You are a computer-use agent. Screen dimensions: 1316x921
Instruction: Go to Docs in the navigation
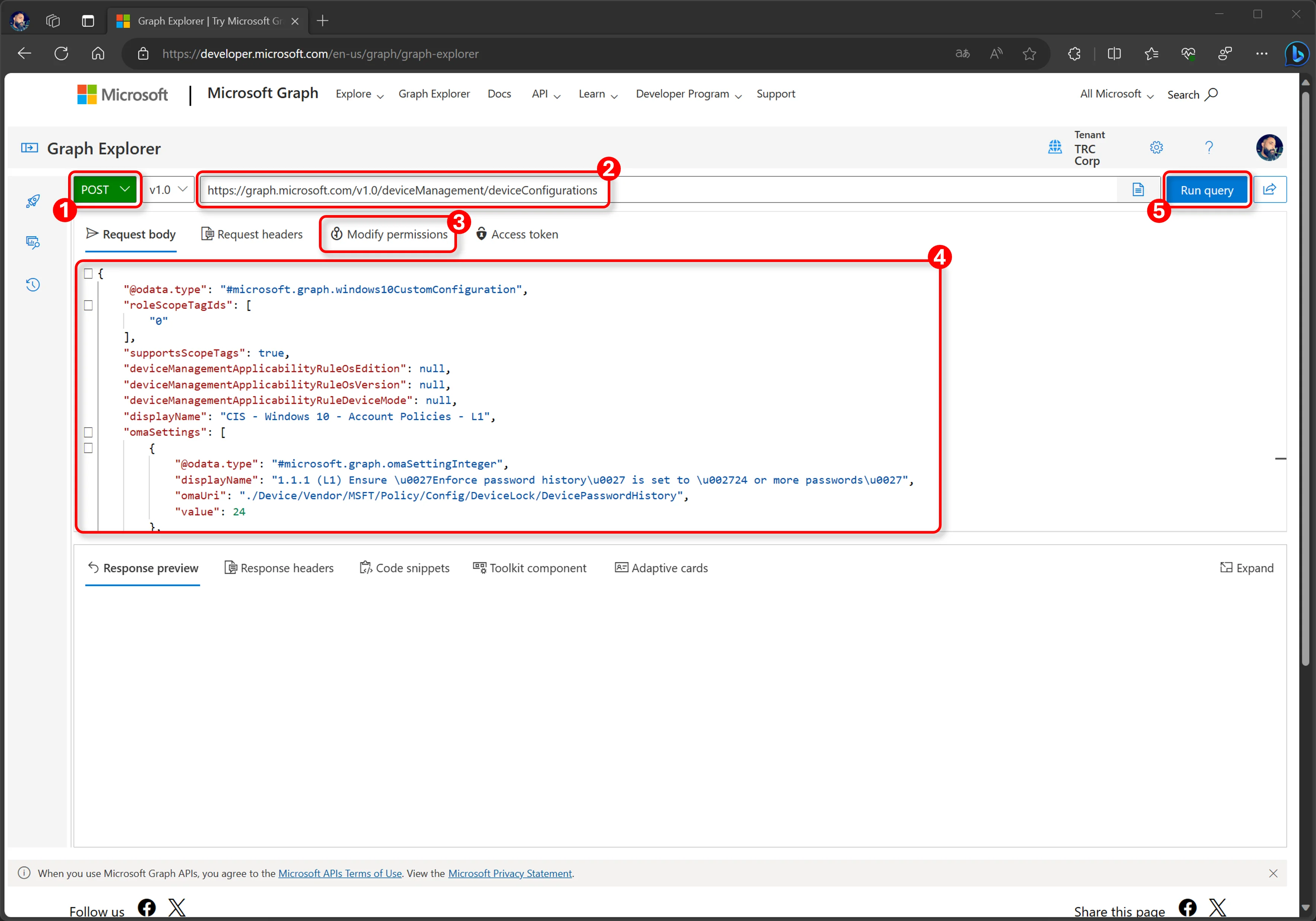pyautogui.click(x=499, y=94)
